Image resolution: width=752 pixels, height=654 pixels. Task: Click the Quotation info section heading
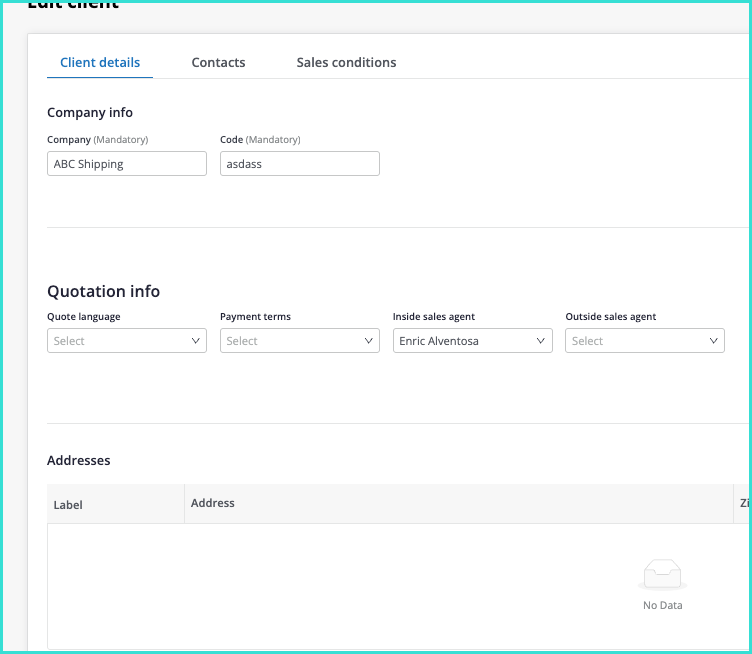click(x=103, y=292)
